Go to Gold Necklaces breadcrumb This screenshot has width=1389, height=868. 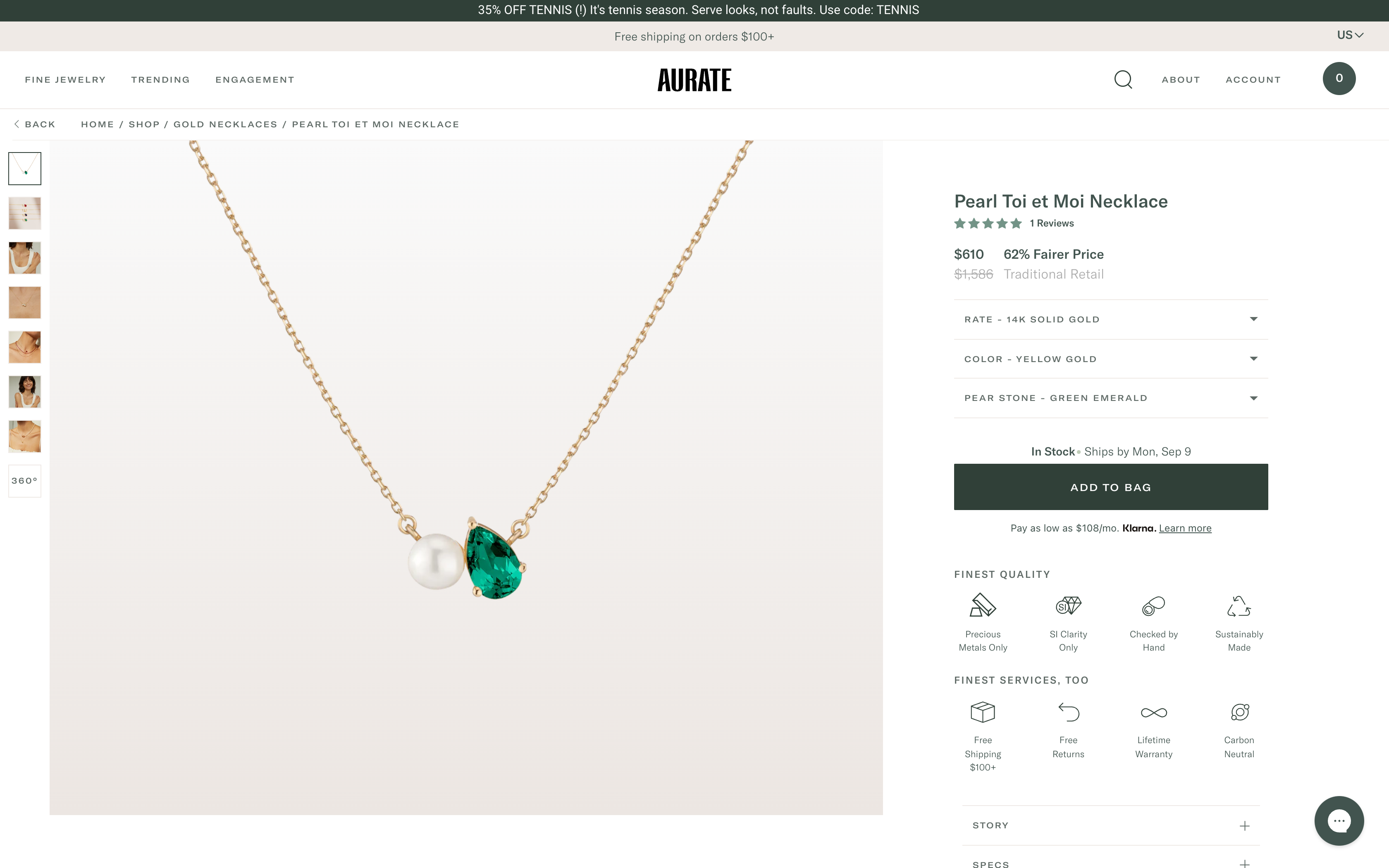pos(225,124)
